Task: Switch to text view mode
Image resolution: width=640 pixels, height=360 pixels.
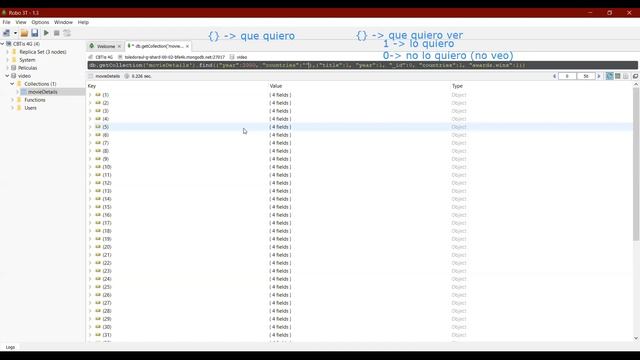Action: point(626,76)
